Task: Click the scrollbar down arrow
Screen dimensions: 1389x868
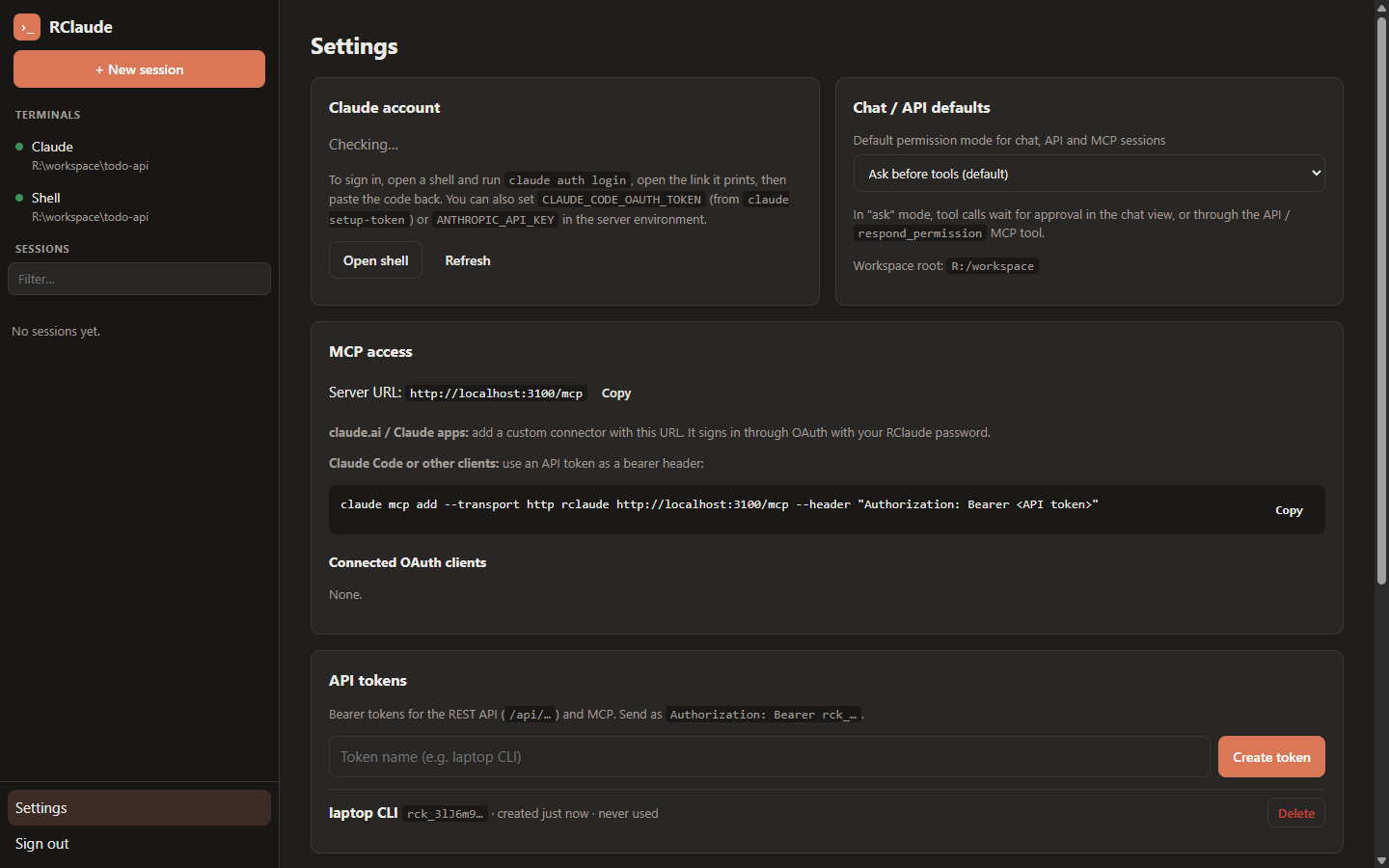Action: [x=1381, y=860]
